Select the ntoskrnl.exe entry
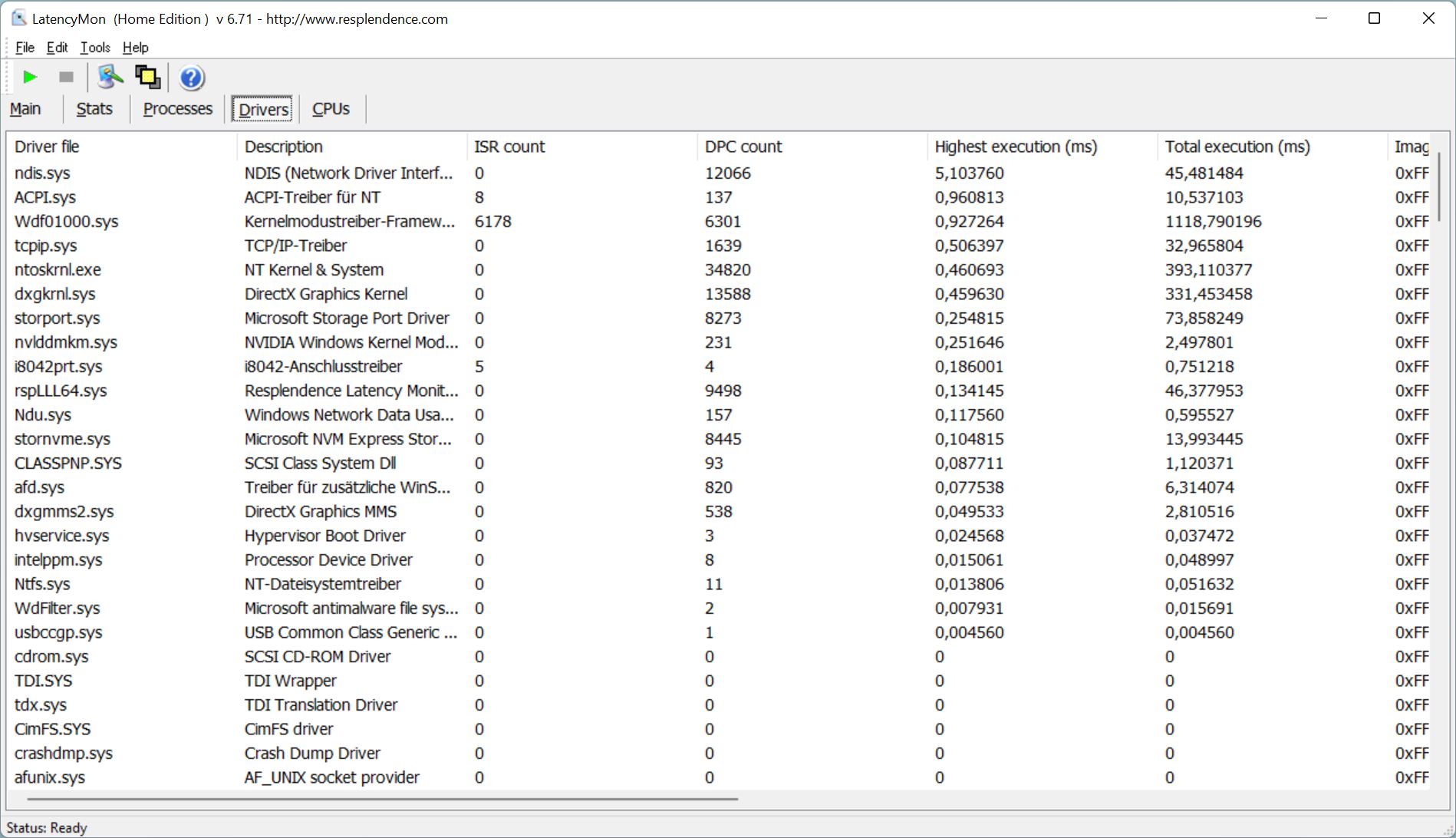This screenshot has height=838, width=1456. click(x=720, y=270)
